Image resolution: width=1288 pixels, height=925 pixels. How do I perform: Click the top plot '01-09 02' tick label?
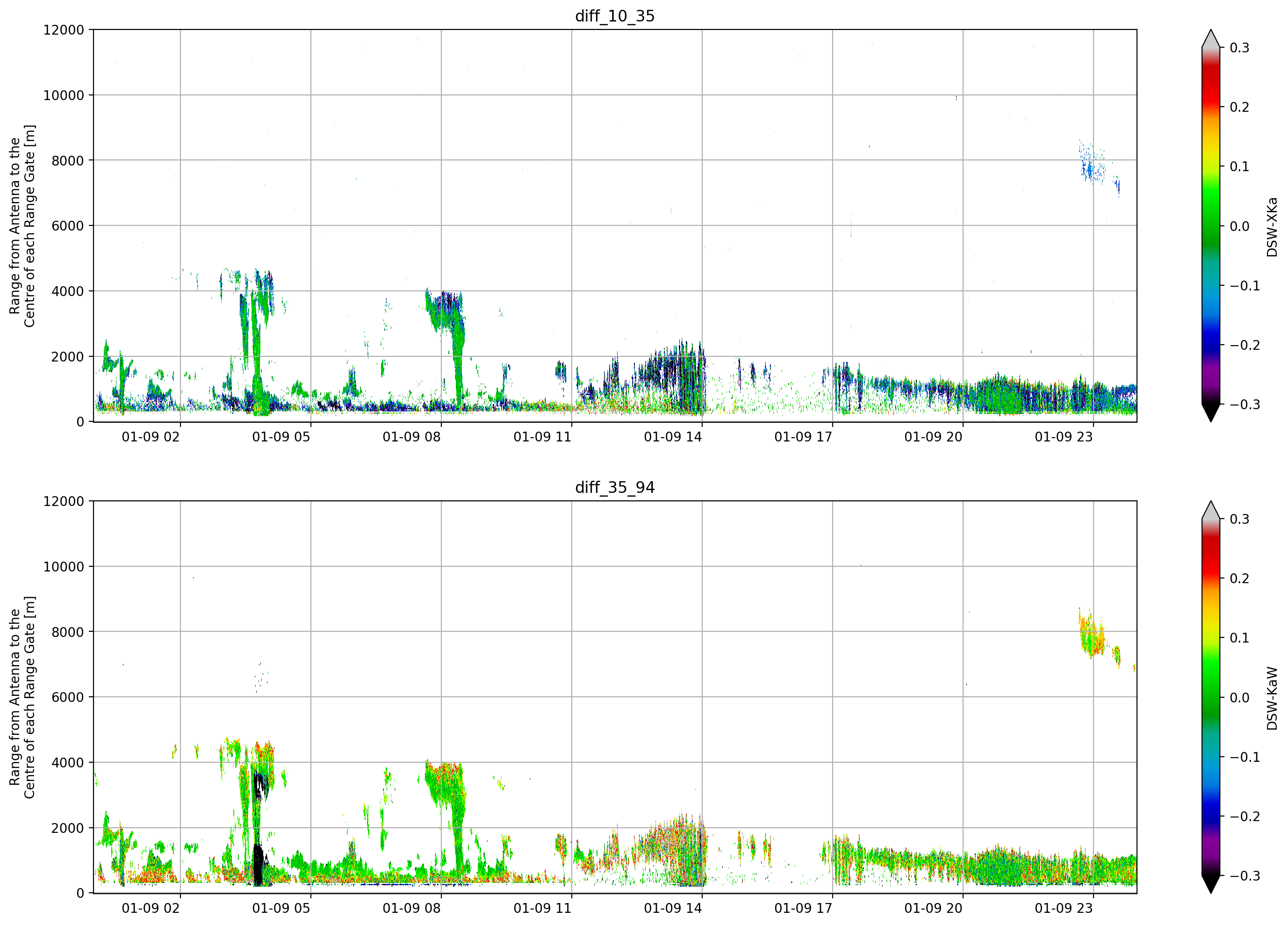pos(151,437)
